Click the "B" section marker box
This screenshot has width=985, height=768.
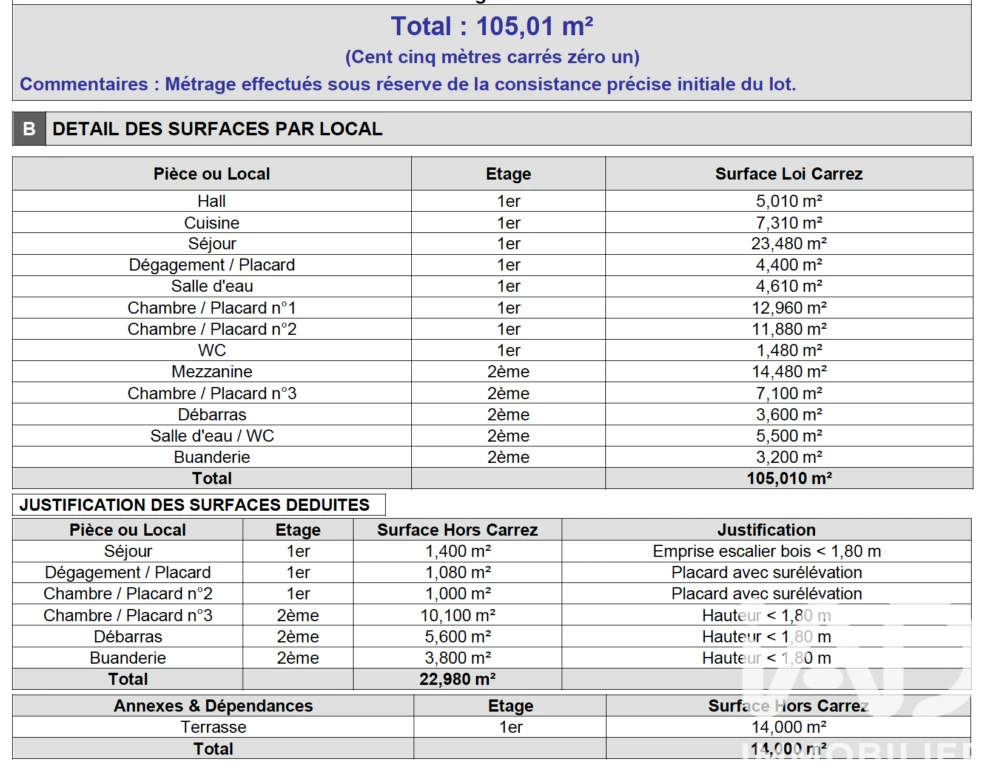[29, 129]
